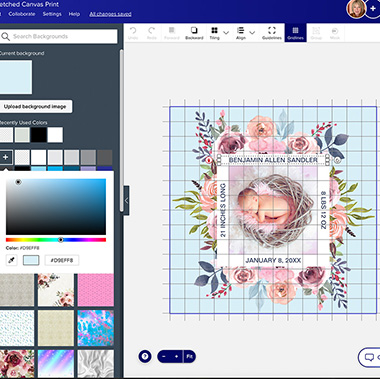
Task: Select the current background preview swatch
Action: coord(16,77)
